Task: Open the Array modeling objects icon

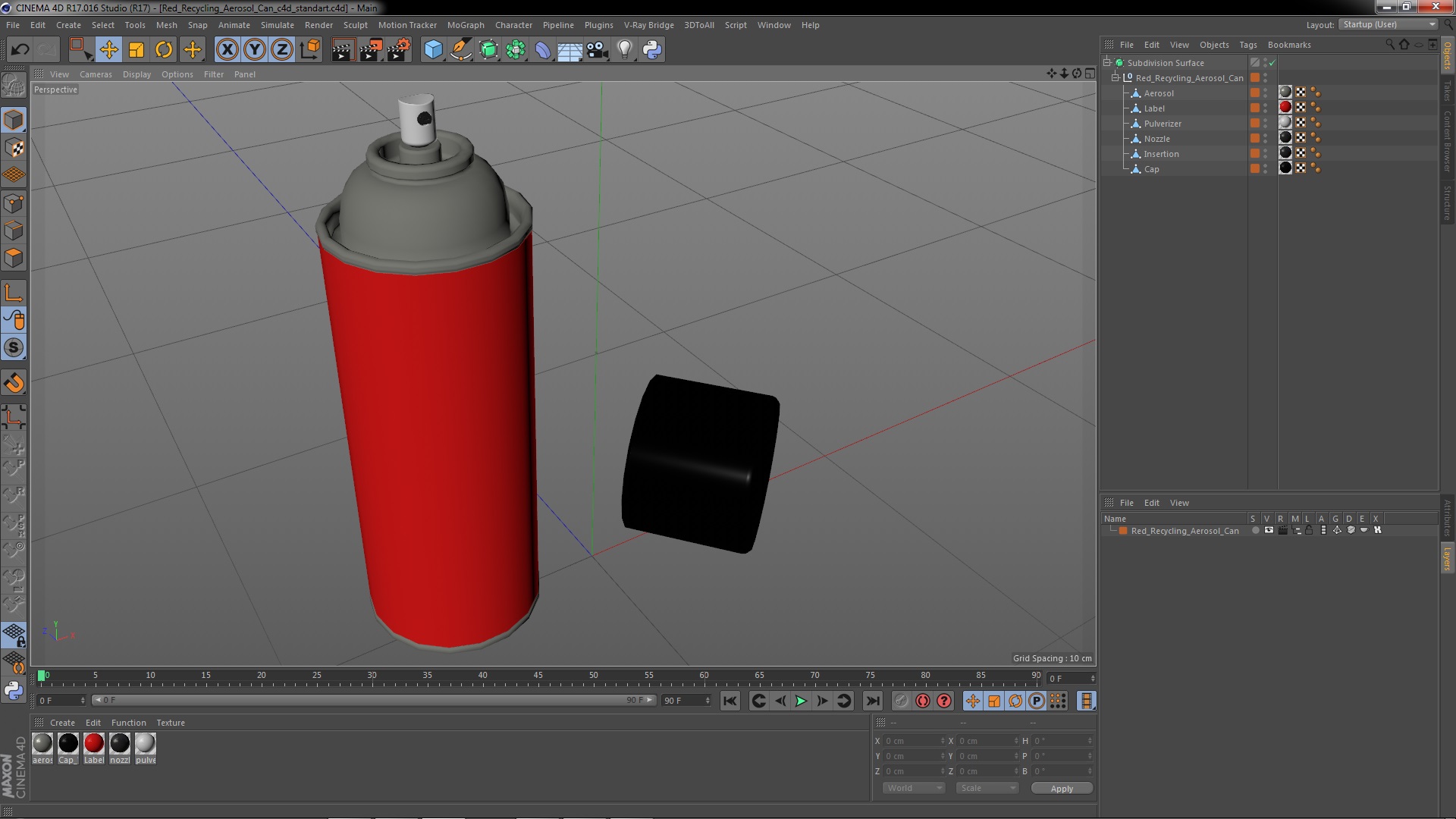Action: click(x=516, y=50)
